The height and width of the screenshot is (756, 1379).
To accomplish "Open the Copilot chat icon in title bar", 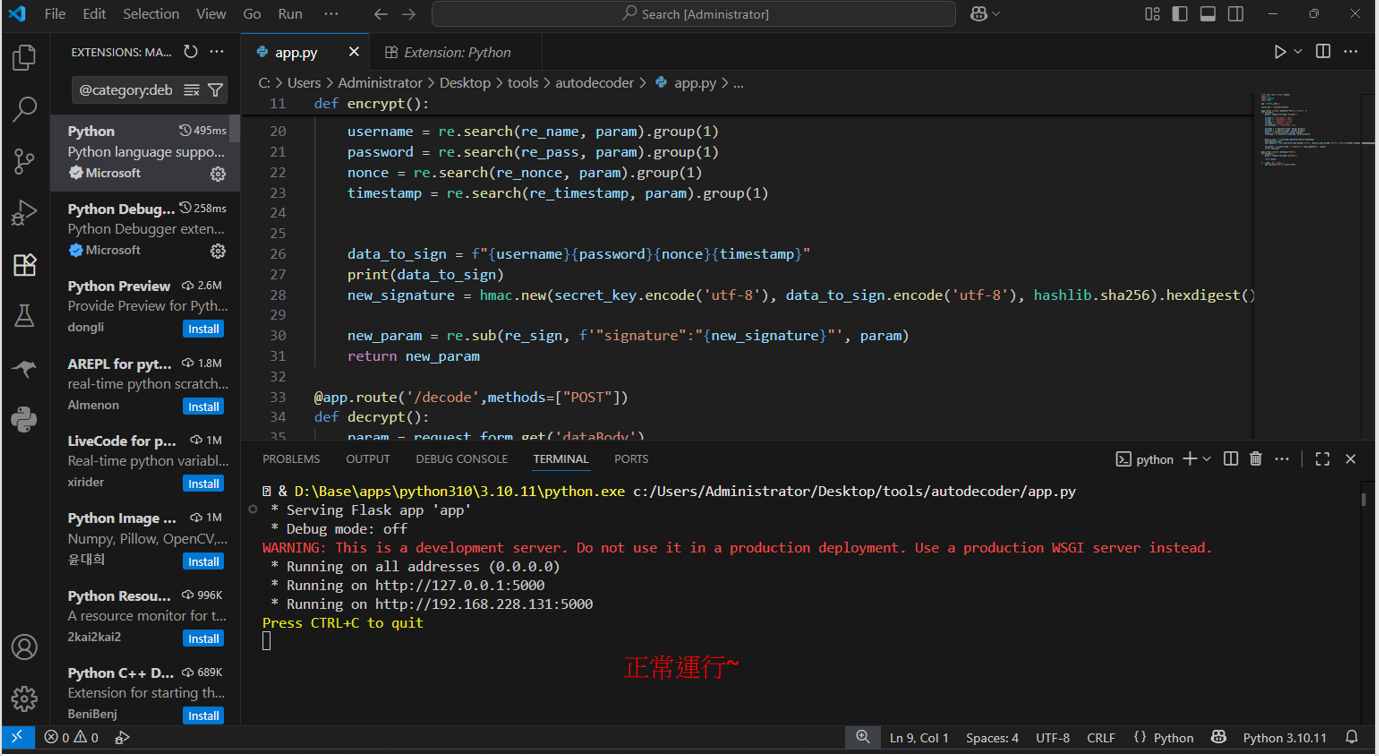I will (x=978, y=14).
